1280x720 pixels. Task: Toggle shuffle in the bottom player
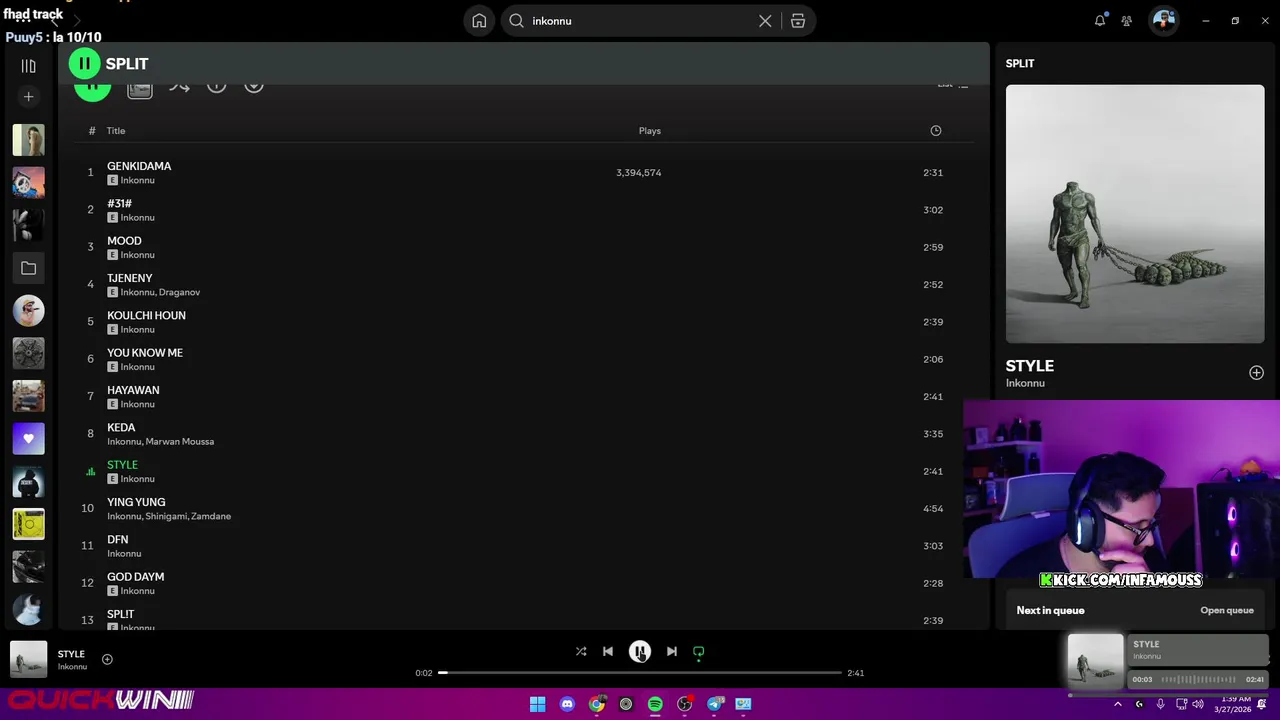click(x=581, y=651)
